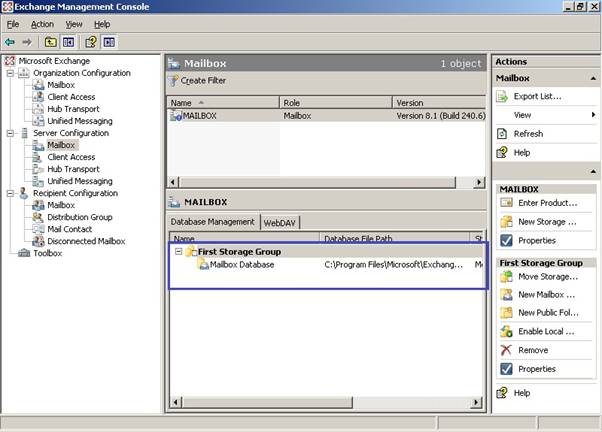Image resolution: width=602 pixels, height=432 pixels.
Task: Click Properties checkmark icon under First Storage Group
Action: click(506, 369)
